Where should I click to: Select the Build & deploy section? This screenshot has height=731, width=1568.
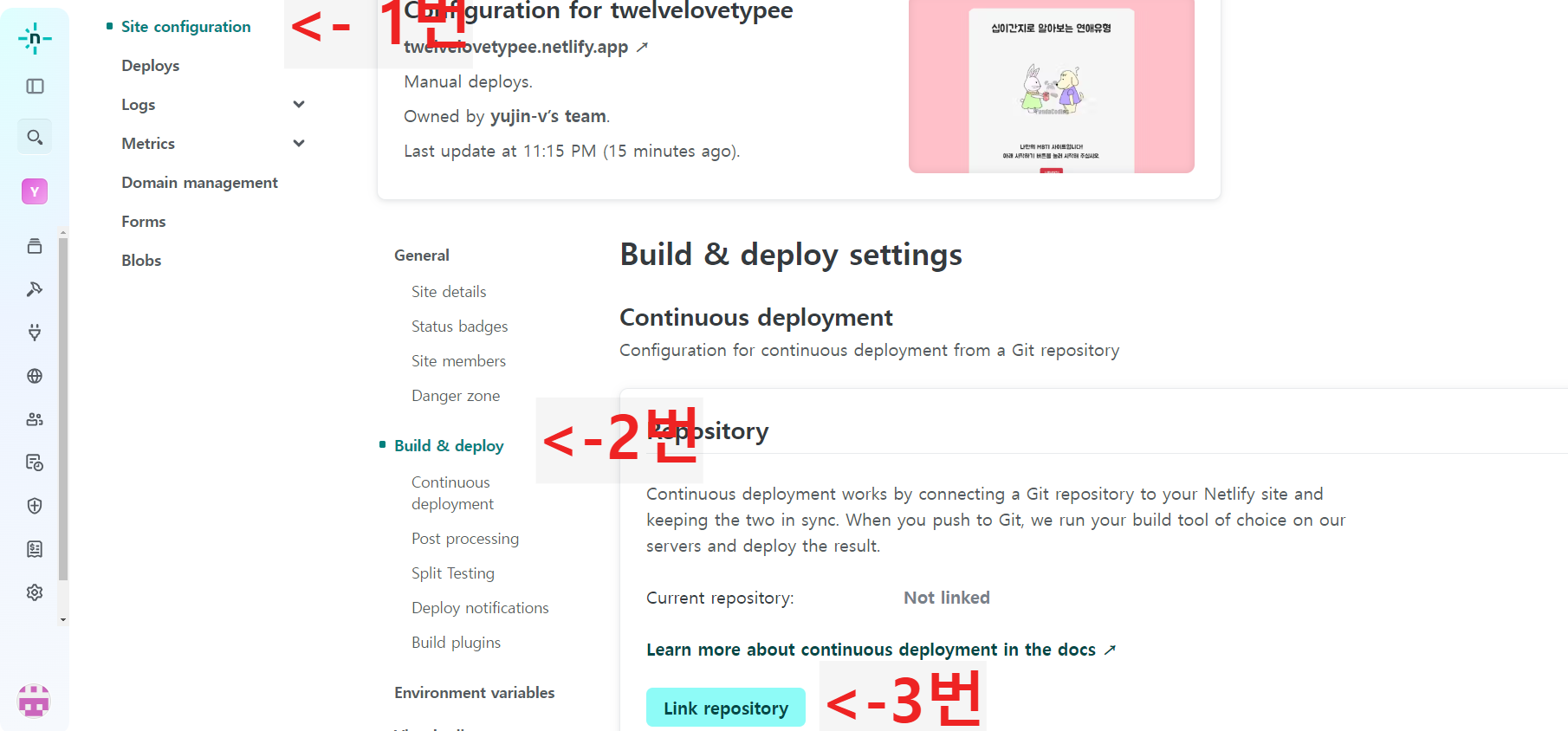pos(449,446)
